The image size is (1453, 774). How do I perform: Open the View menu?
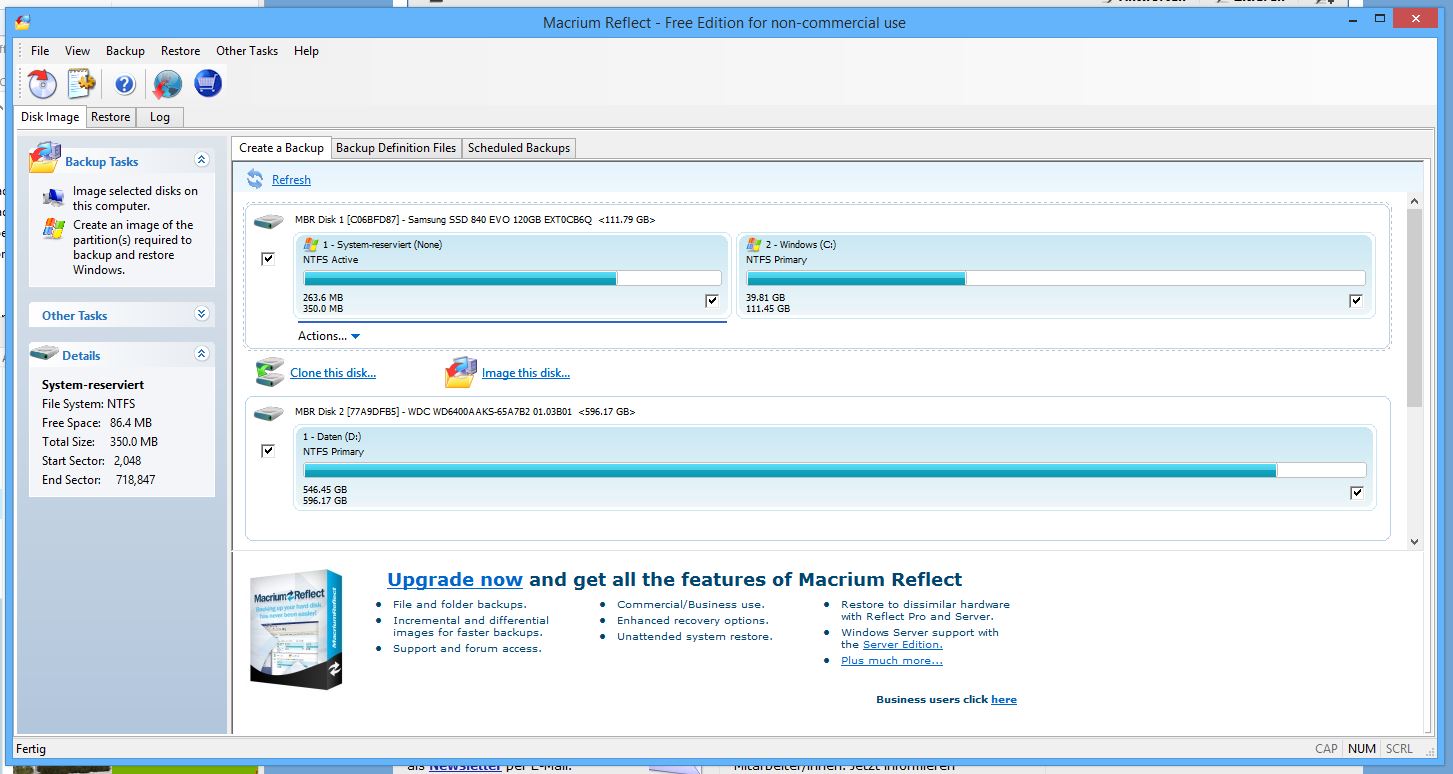click(77, 51)
